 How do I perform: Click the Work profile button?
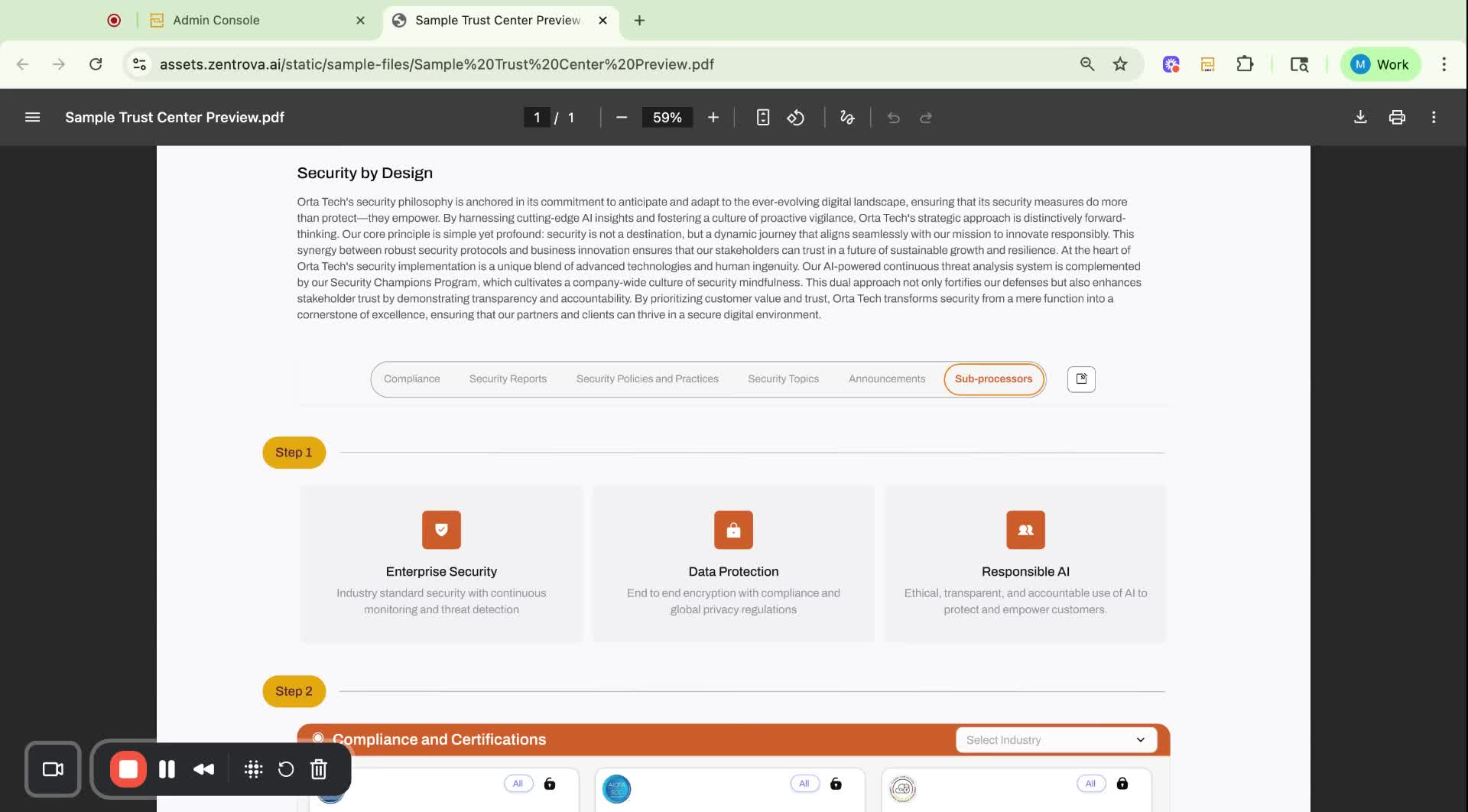[1380, 64]
